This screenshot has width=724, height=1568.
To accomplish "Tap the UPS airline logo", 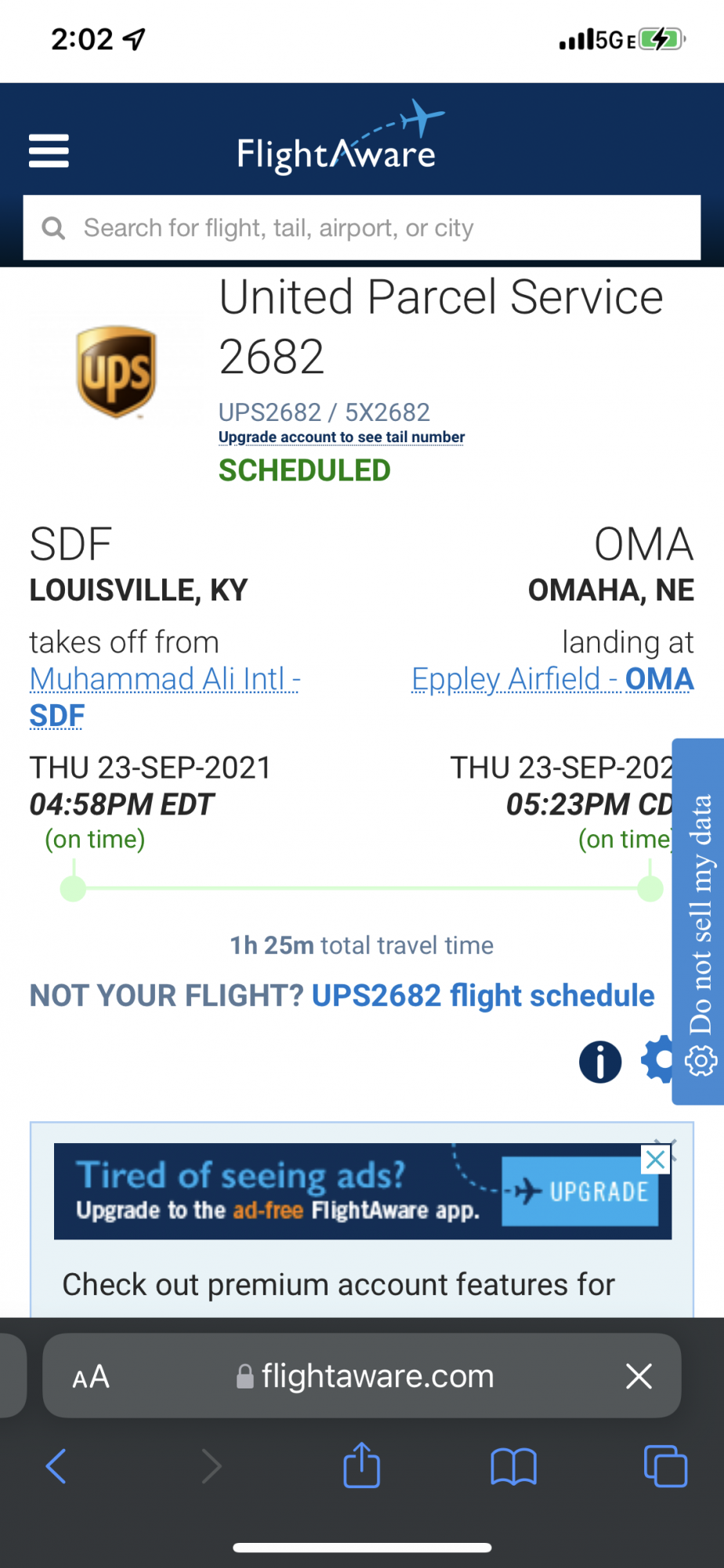I will [116, 372].
